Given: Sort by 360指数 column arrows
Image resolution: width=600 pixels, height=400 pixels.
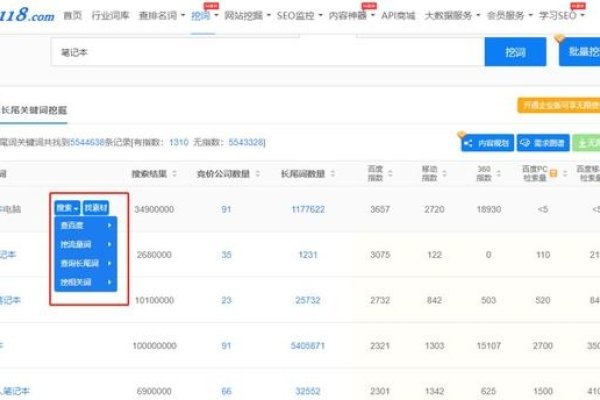Looking at the screenshot, I should 499,174.
